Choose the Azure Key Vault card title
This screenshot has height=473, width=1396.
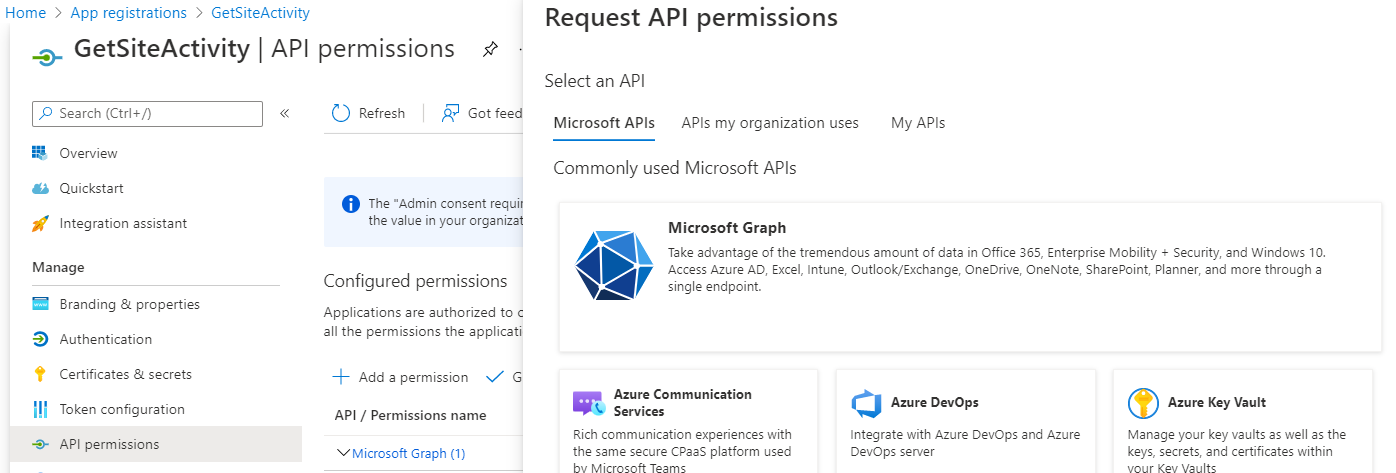pyautogui.click(x=1217, y=402)
